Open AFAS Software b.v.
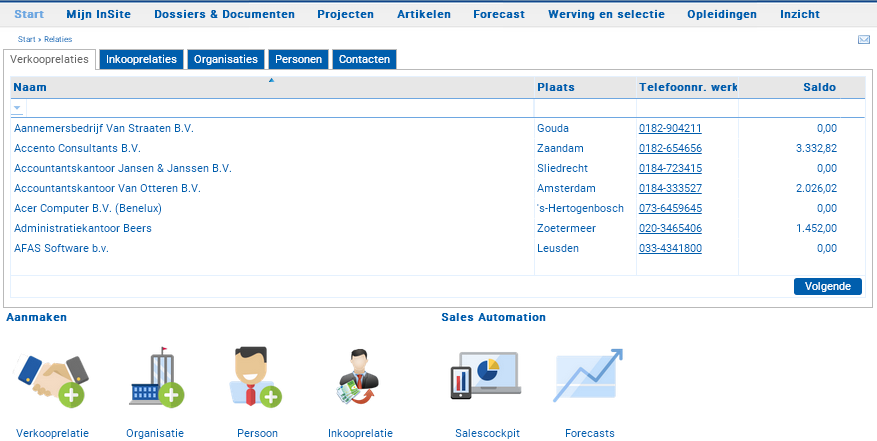Viewport: 877px width, 441px height. 62,248
